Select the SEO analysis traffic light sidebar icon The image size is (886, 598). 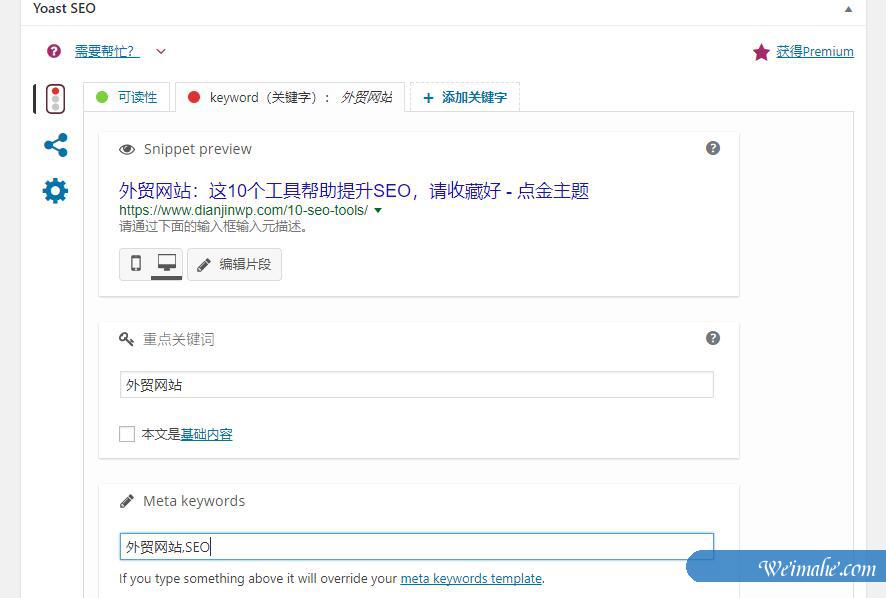(55, 97)
